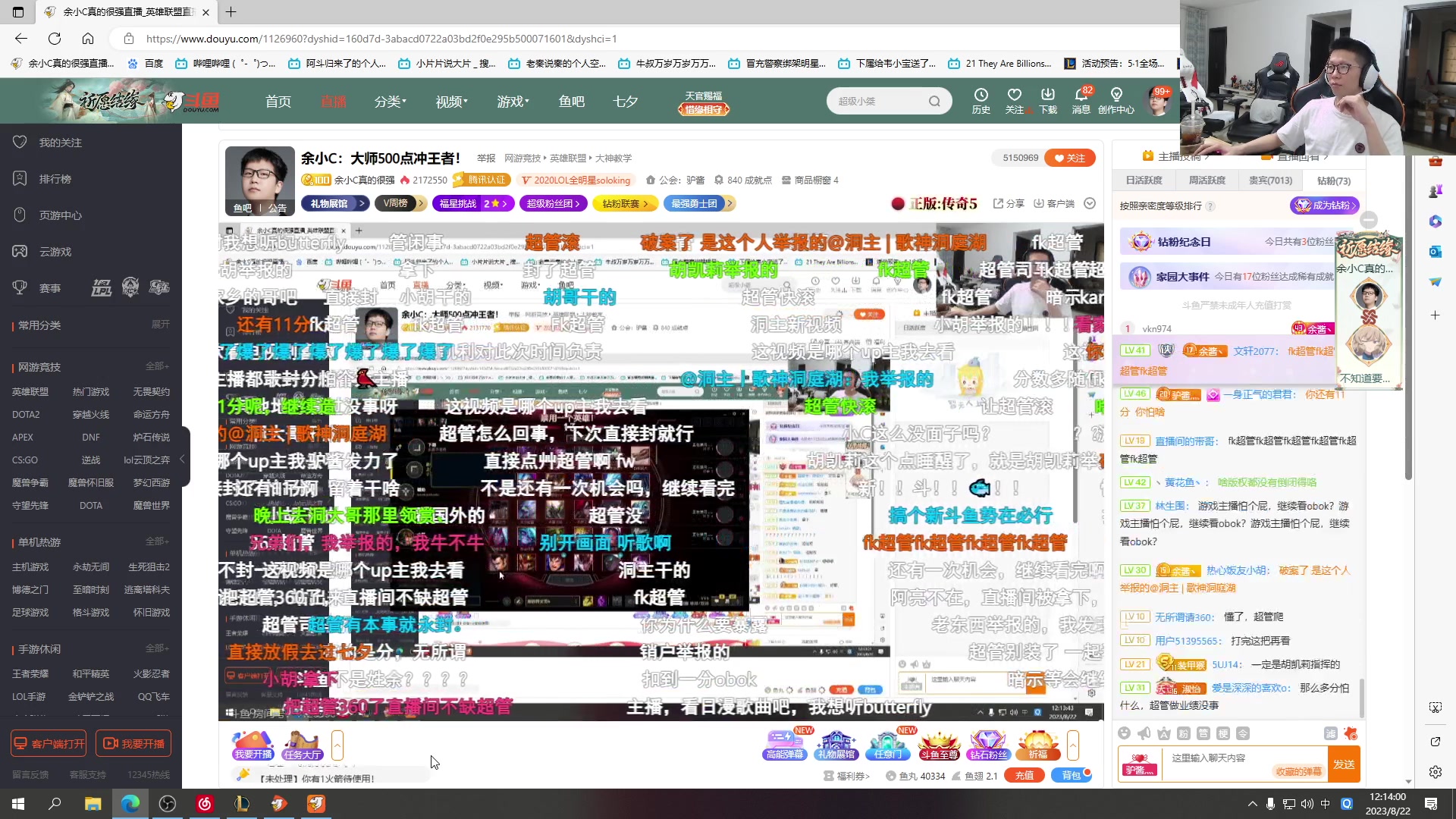This screenshot has width=1456, height=819.
Task: Open 七夕 in top navigation
Action: click(x=625, y=101)
